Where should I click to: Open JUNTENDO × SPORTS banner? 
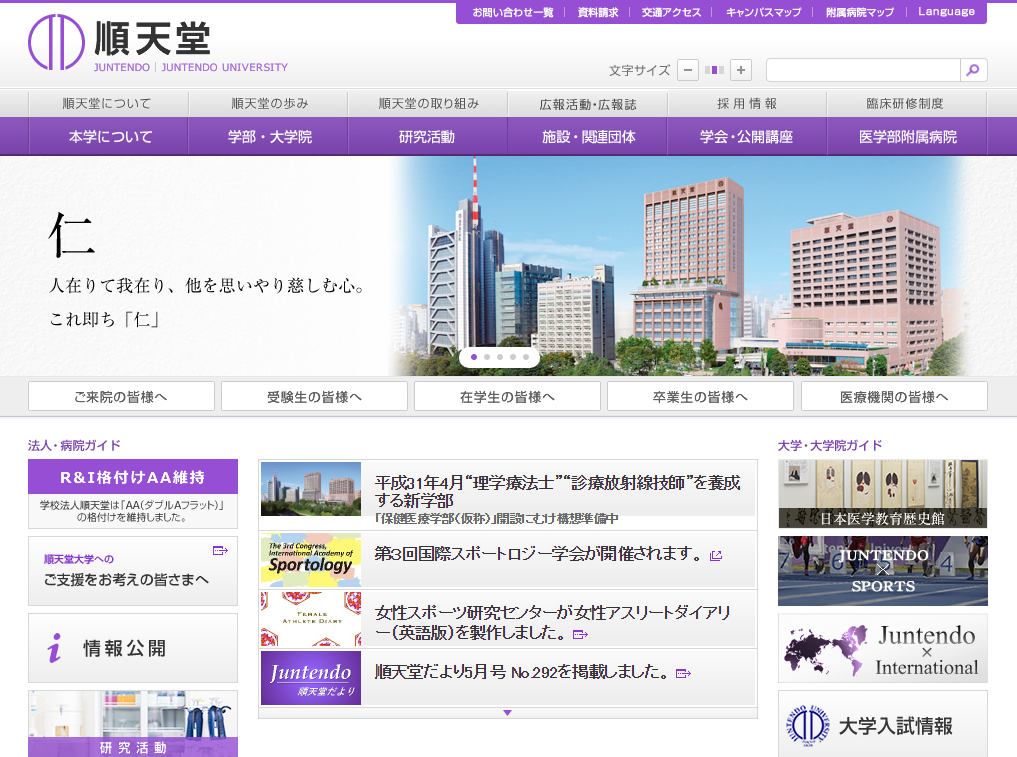pos(883,571)
